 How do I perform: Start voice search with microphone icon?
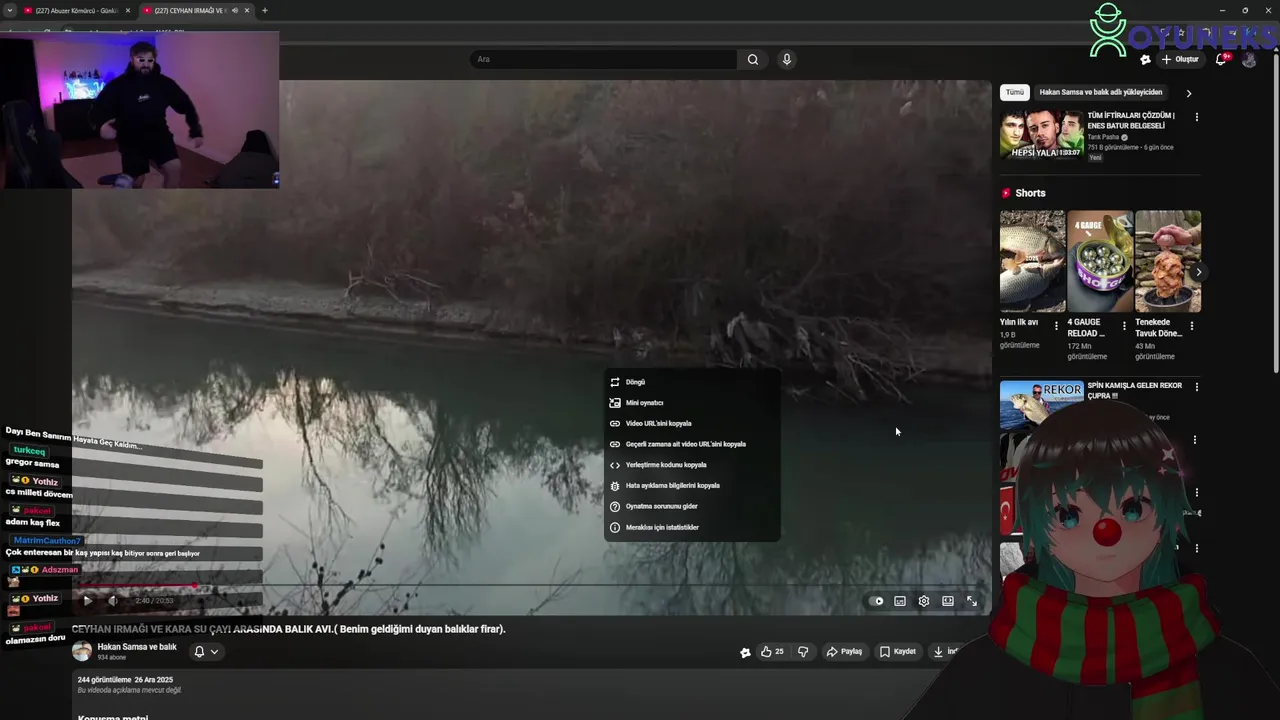tap(787, 59)
